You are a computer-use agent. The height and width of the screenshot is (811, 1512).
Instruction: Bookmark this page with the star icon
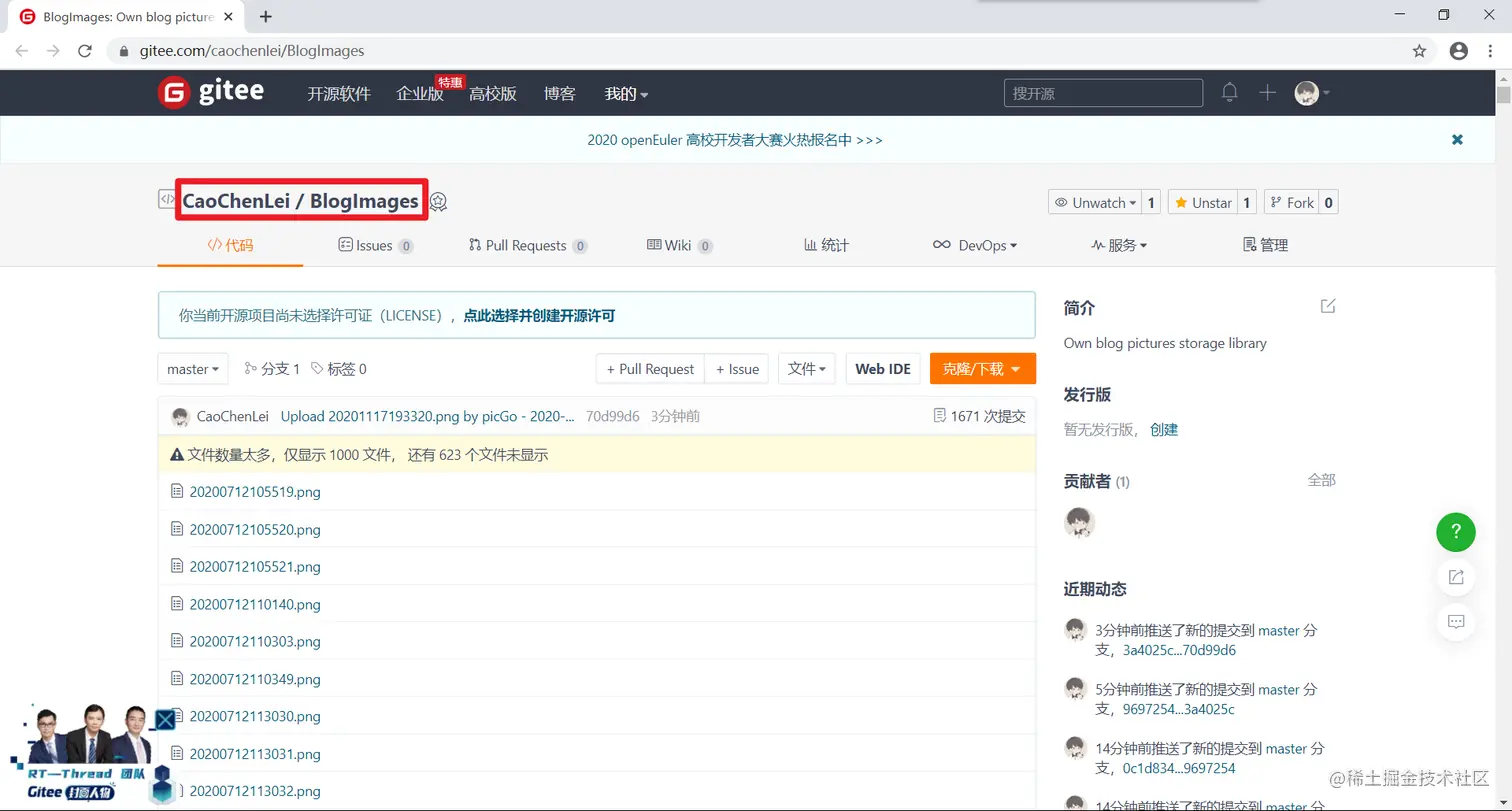(1419, 50)
